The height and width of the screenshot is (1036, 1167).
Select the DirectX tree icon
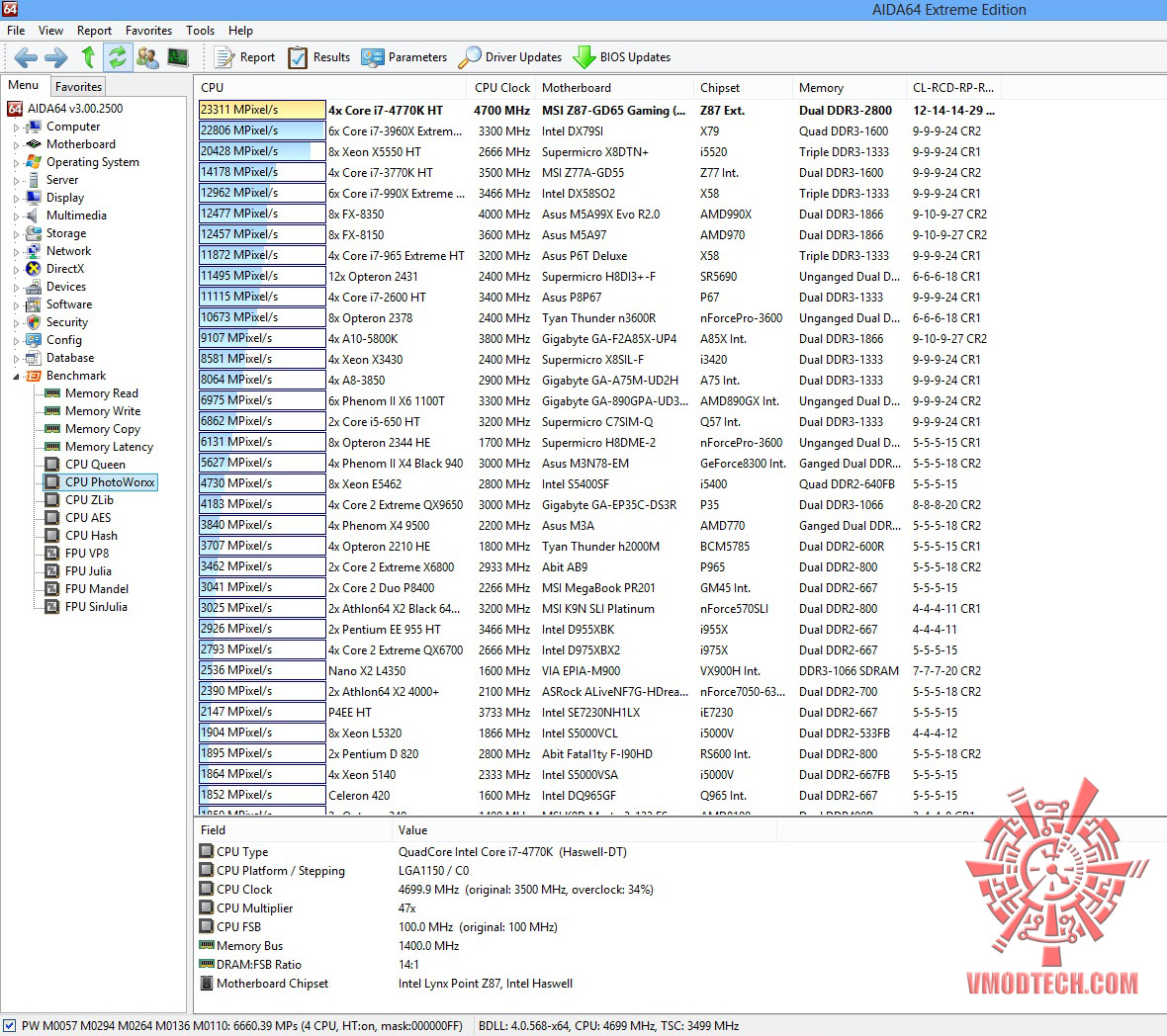tap(33, 269)
